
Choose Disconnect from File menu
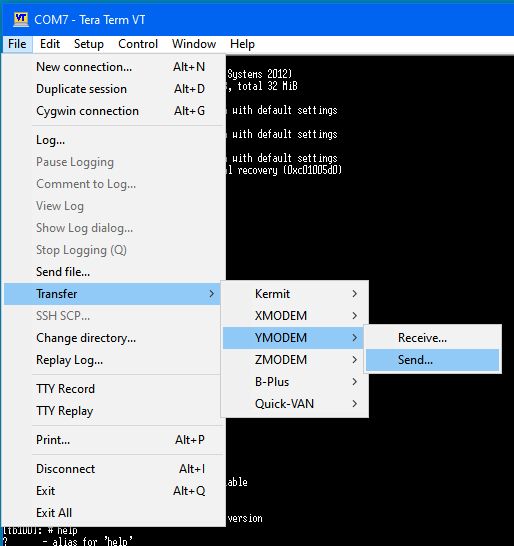(112, 469)
